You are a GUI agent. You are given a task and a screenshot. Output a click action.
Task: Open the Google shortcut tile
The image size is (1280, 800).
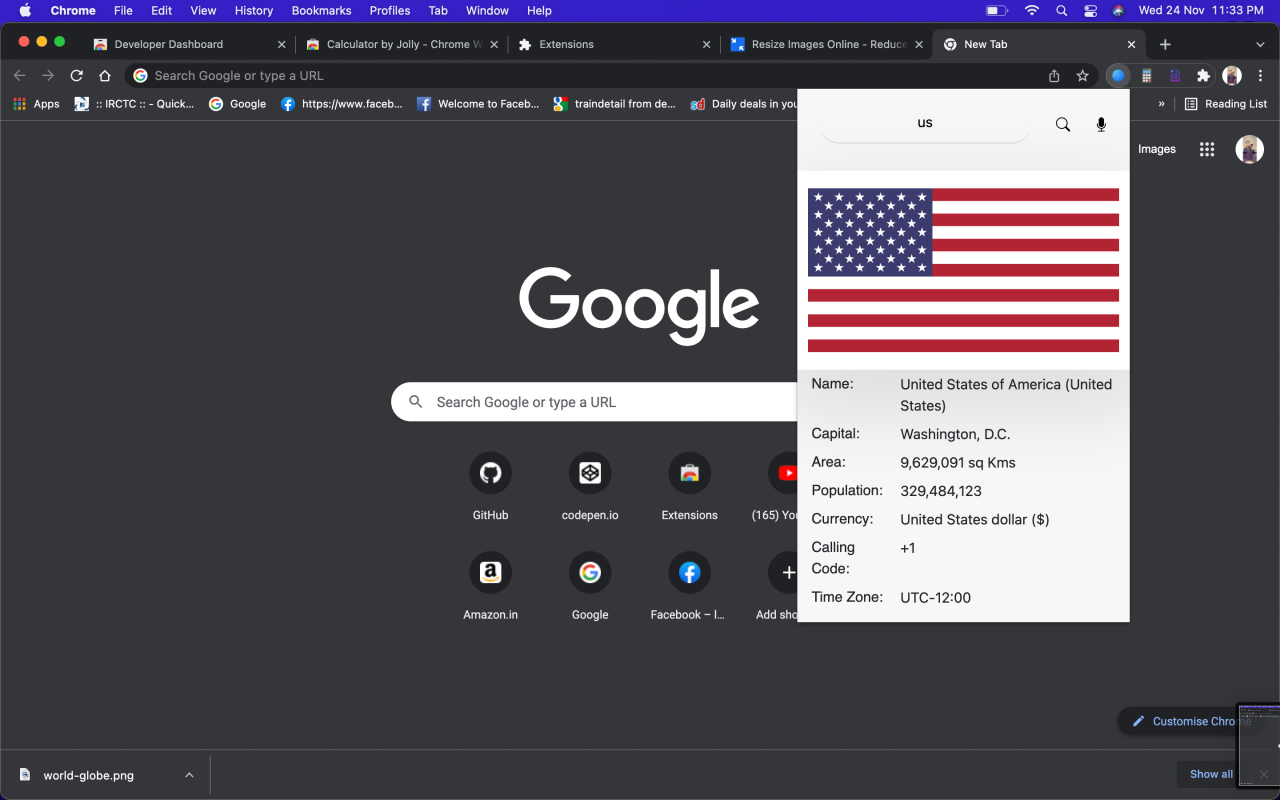(x=590, y=586)
